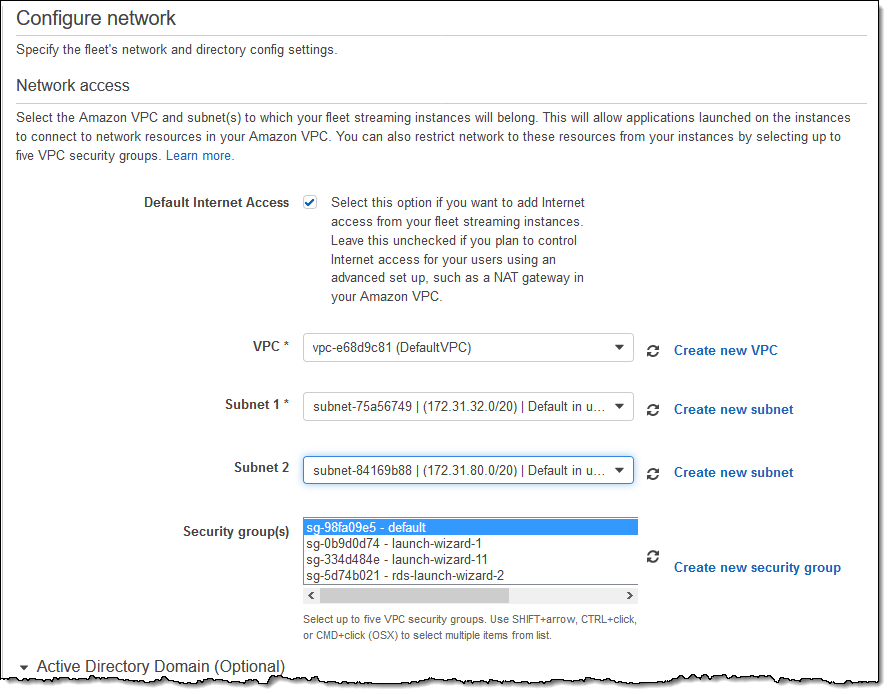Click security group list left scroll arrow
This screenshot has height=694, width=889.
pyautogui.click(x=311, y=595)
